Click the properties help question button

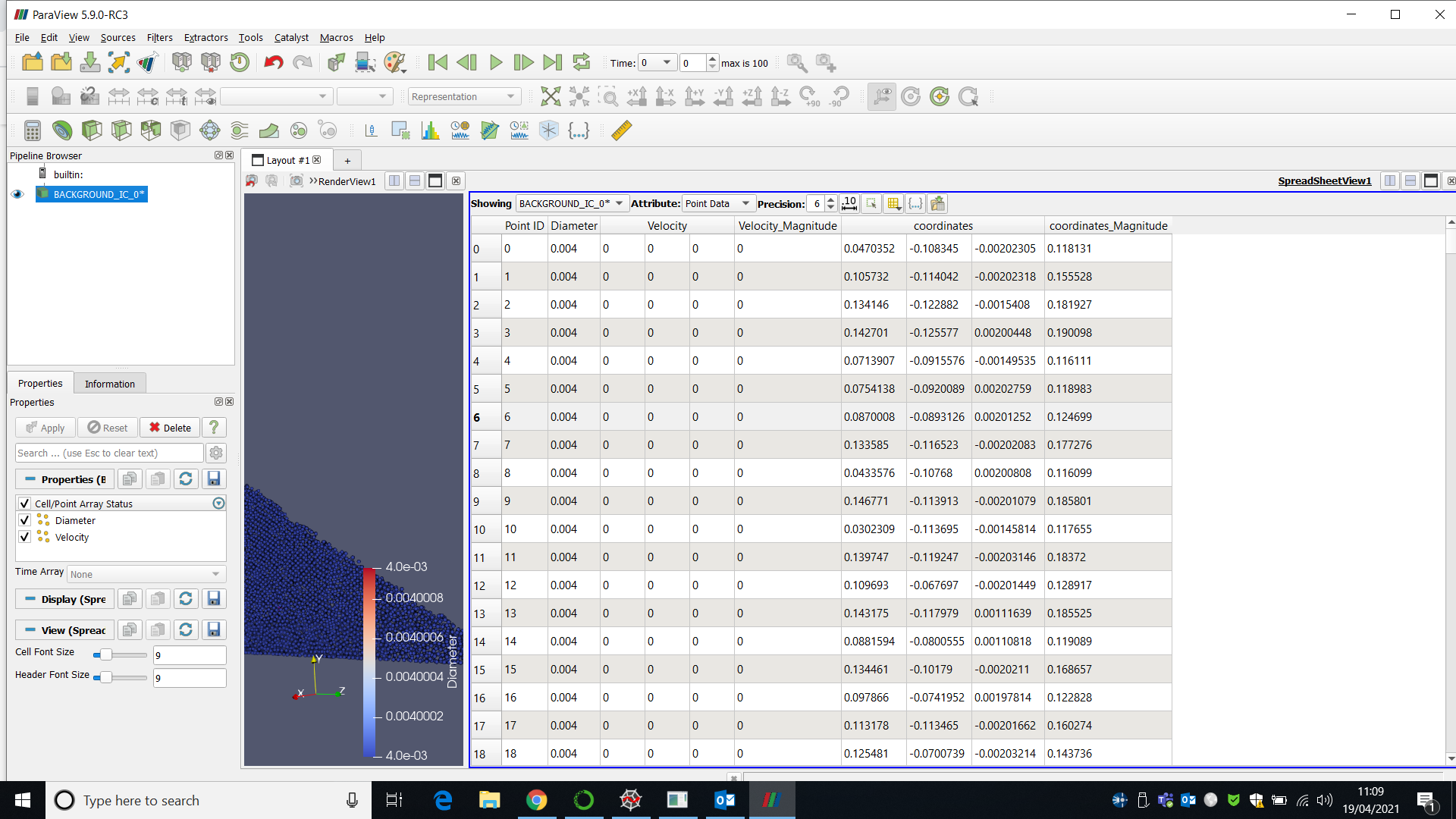tap(215, 428)
